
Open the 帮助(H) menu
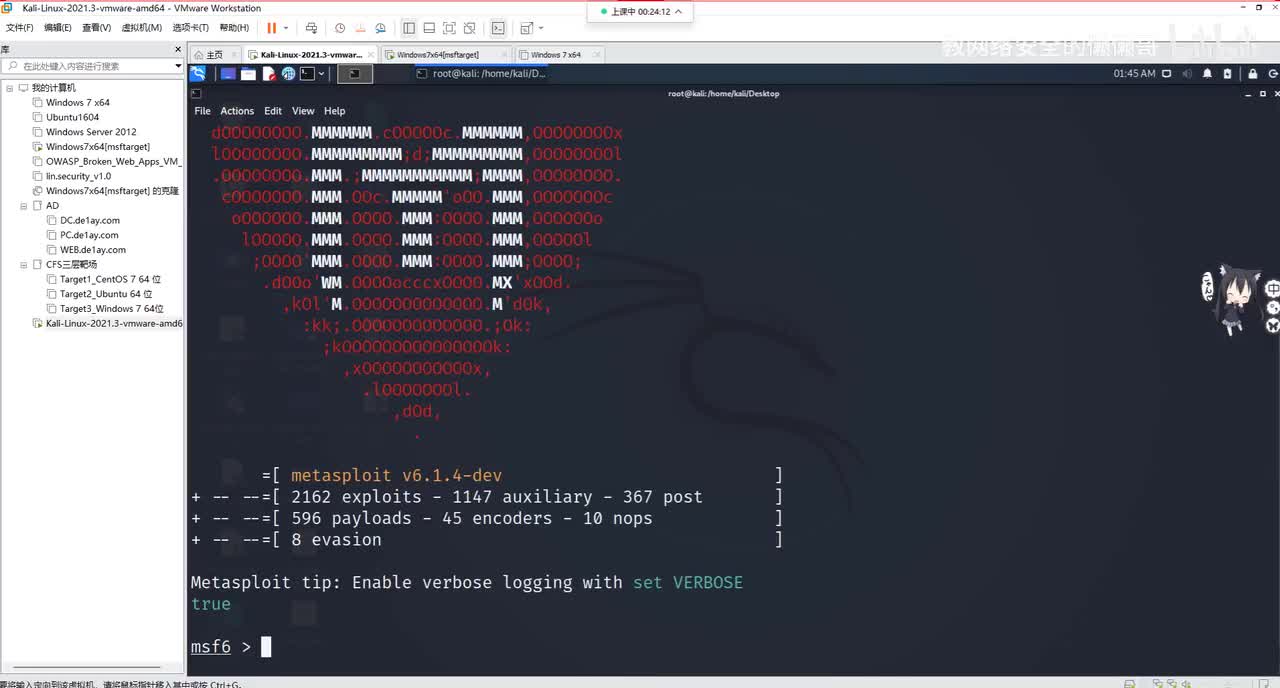coord(234,28)
